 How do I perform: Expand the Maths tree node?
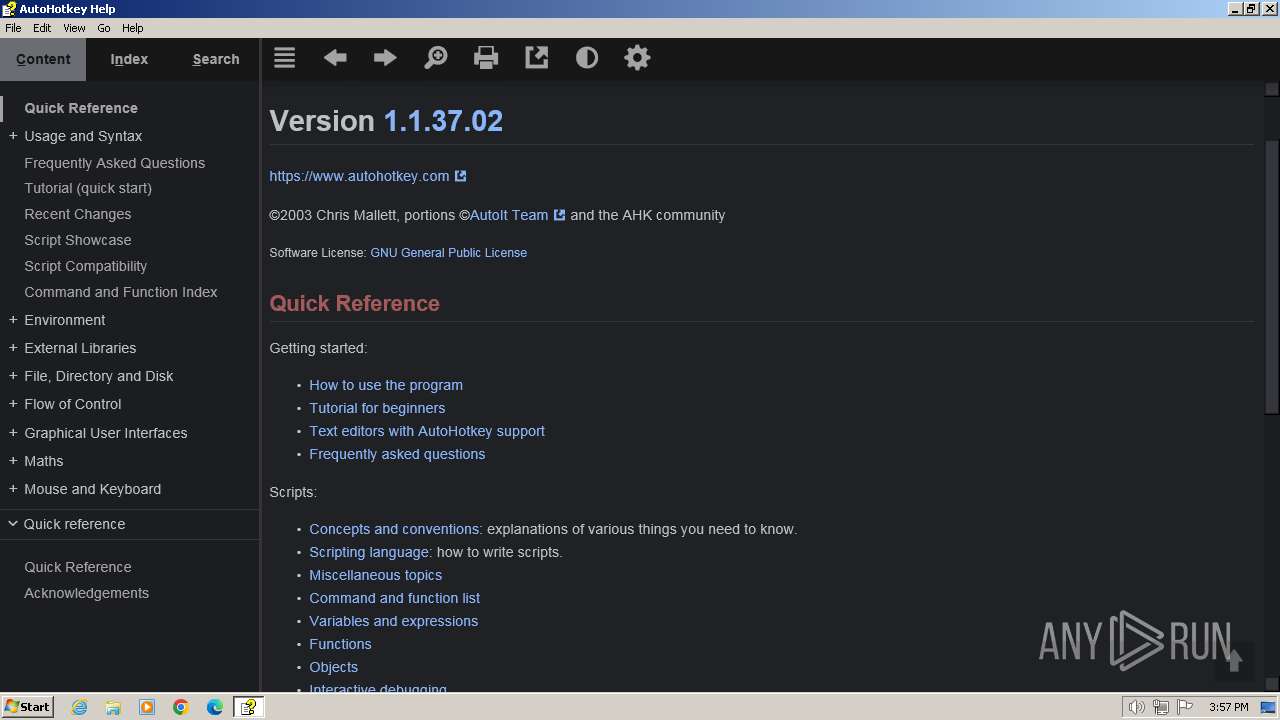13,461
